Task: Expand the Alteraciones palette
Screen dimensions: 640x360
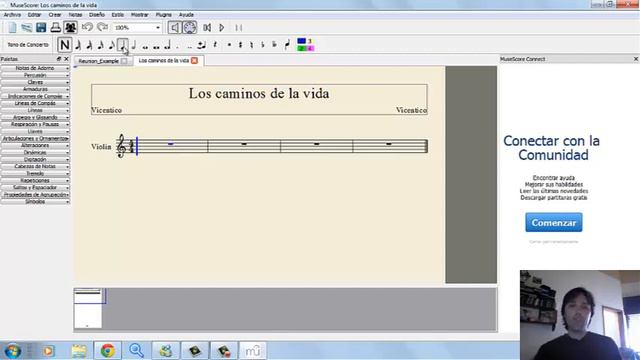Action: click(x=35, y=145)
